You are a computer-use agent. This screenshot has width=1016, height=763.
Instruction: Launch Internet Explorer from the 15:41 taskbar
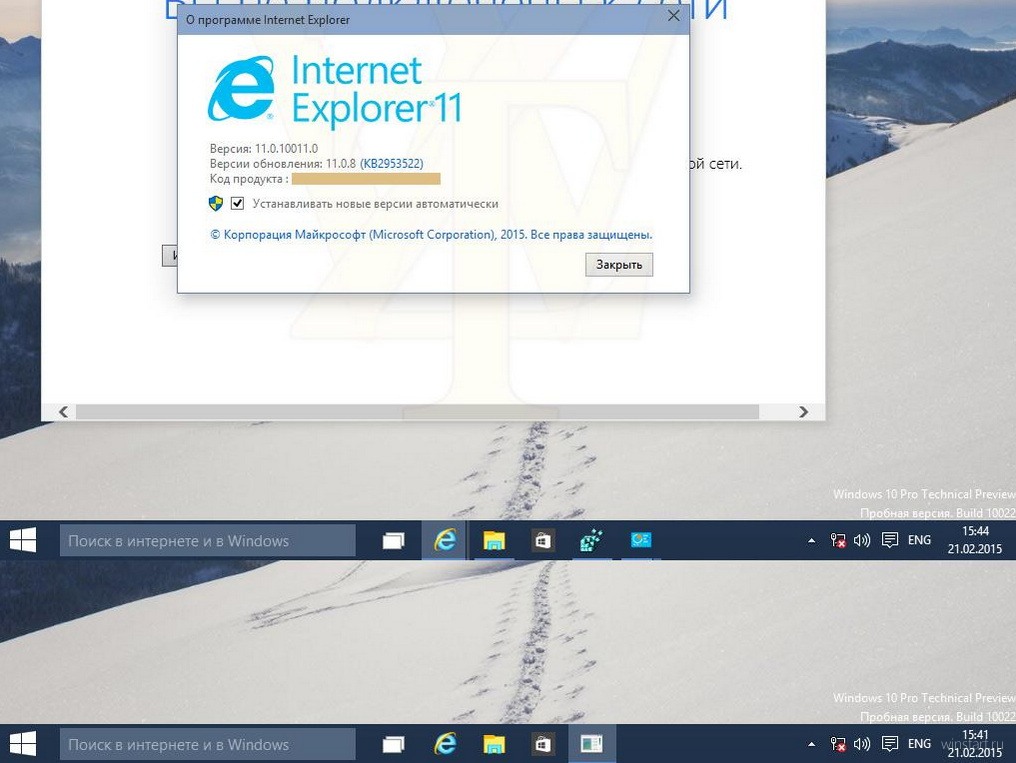[x=444, y=744]
